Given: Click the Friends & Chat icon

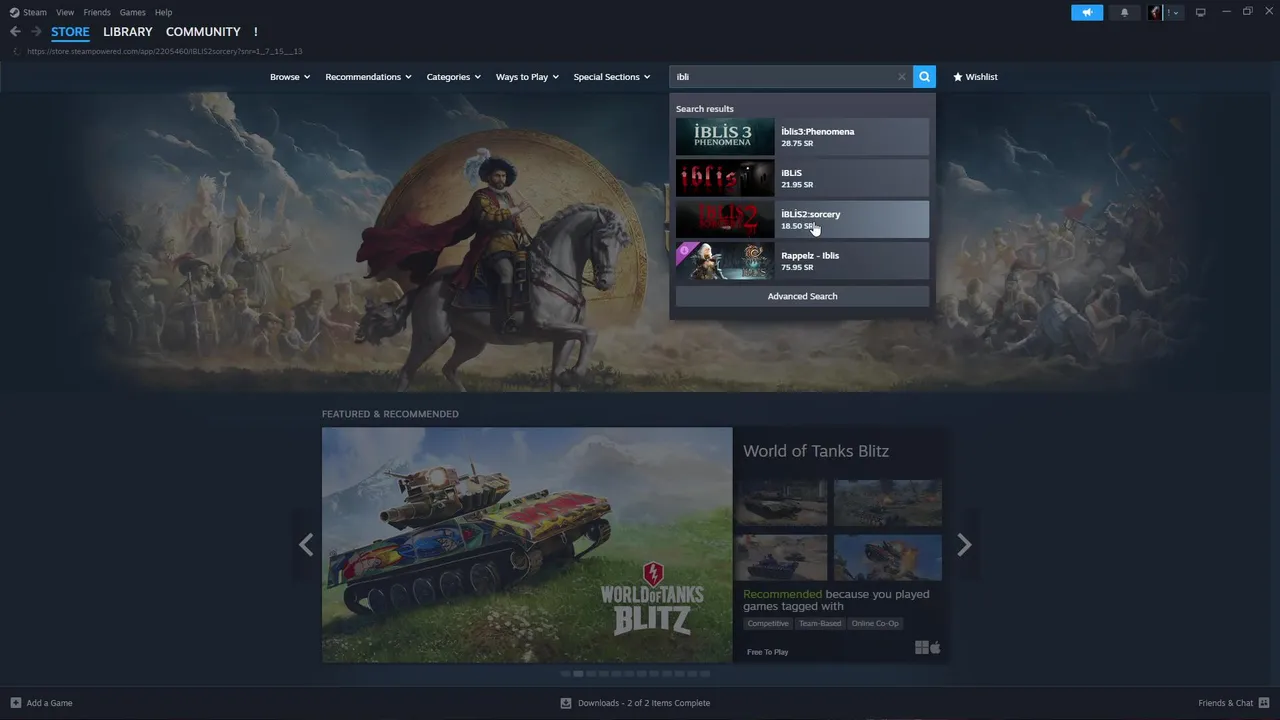Looking at the screenshot, I should 1264,703.
